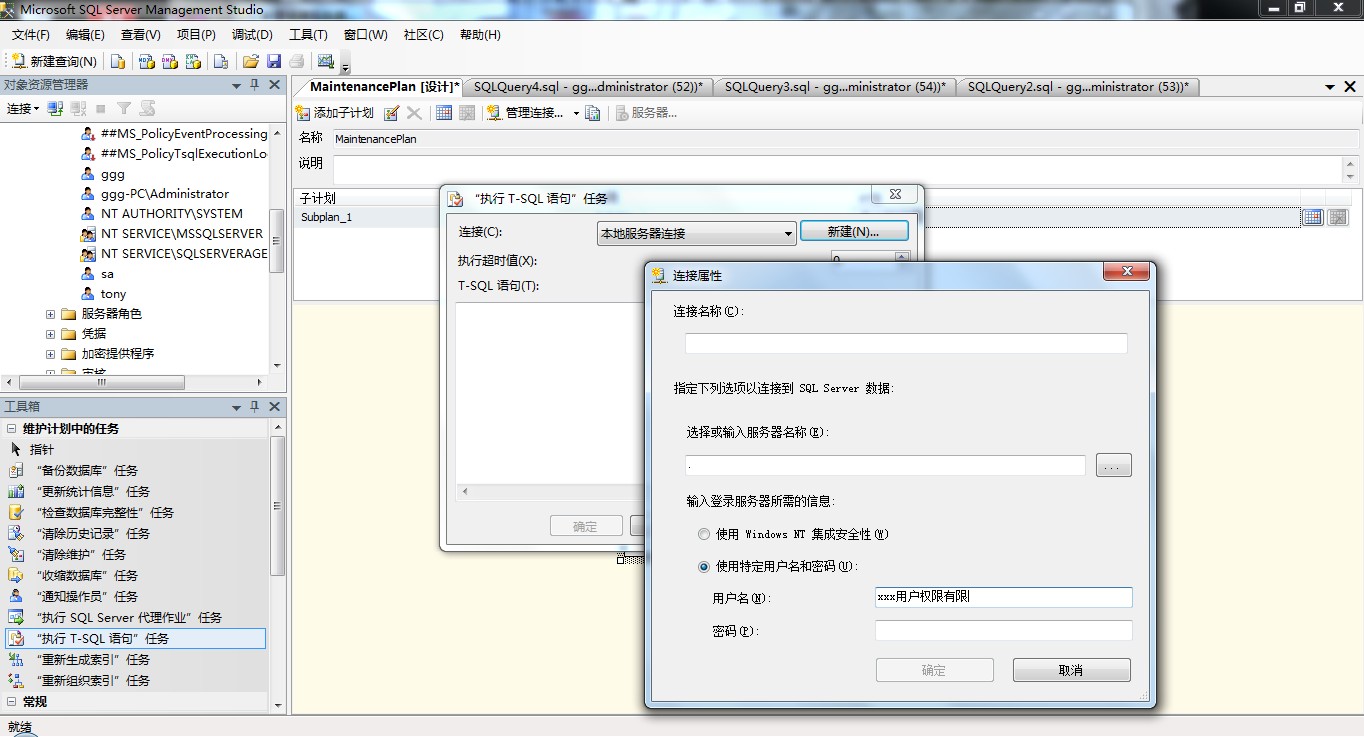This screenshot has width=1364, height=737.
Task: Select the “检查数据库完整性”任务 toolbox item
Action: pos(135,512)
